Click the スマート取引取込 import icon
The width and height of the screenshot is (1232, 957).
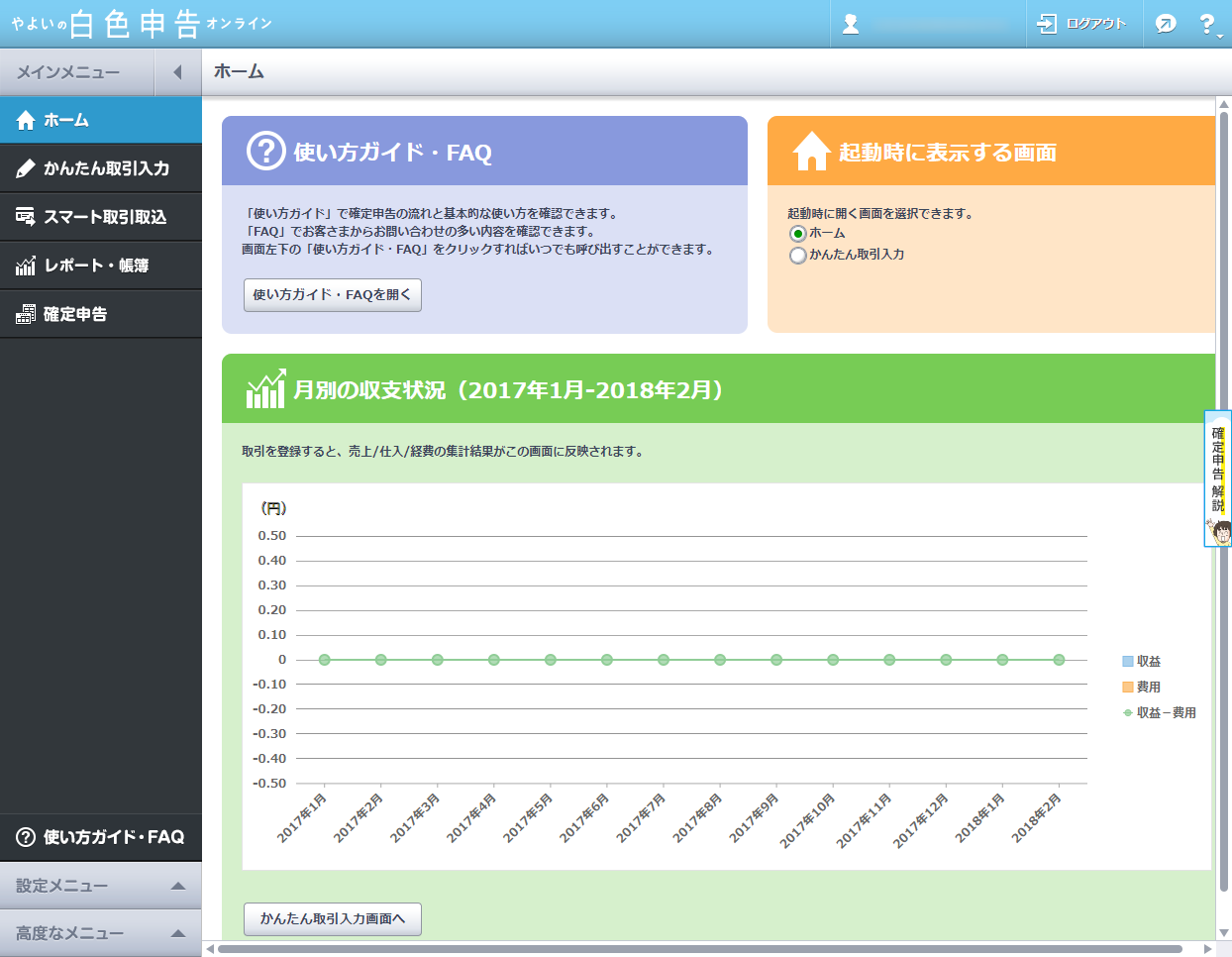(x=26, y=217)
